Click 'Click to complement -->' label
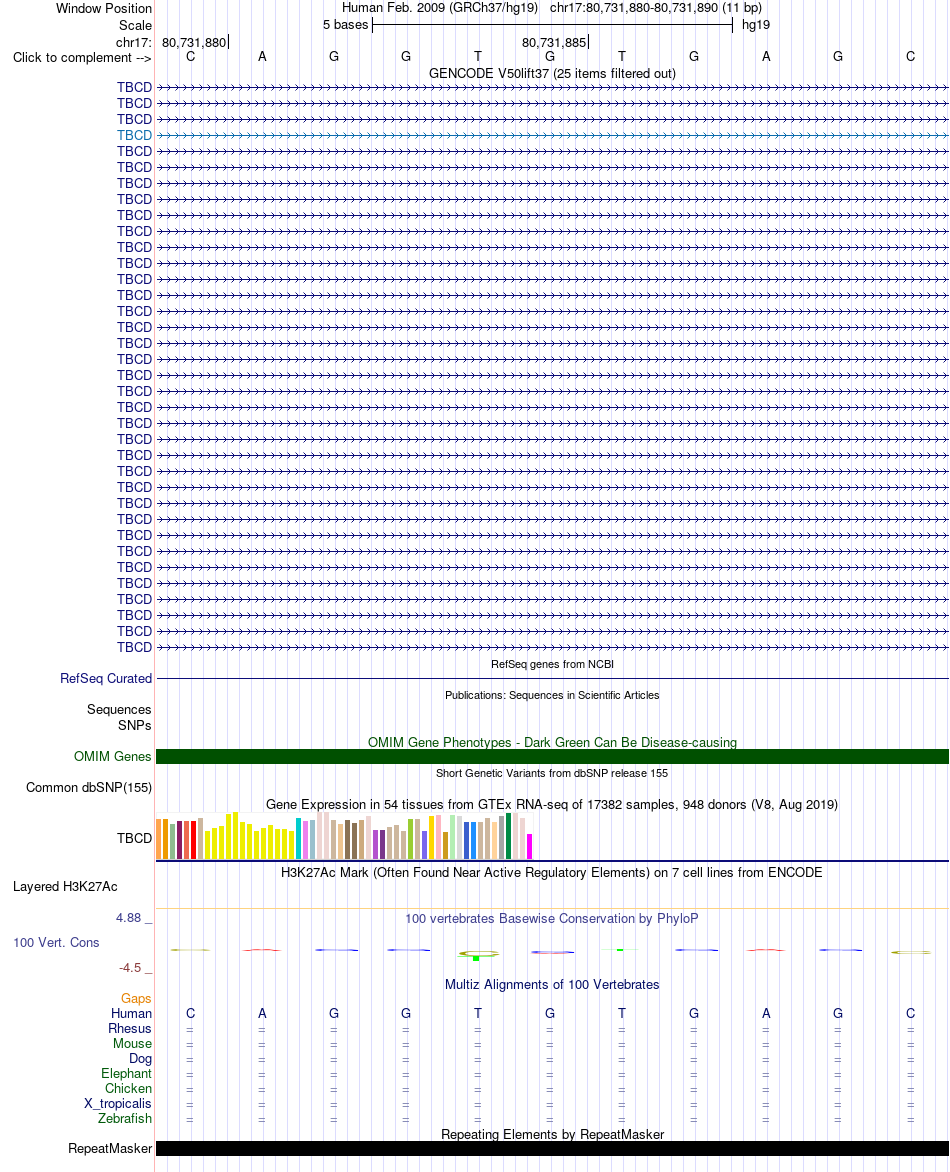This screenshot has height=1172, width=950. 82,58
